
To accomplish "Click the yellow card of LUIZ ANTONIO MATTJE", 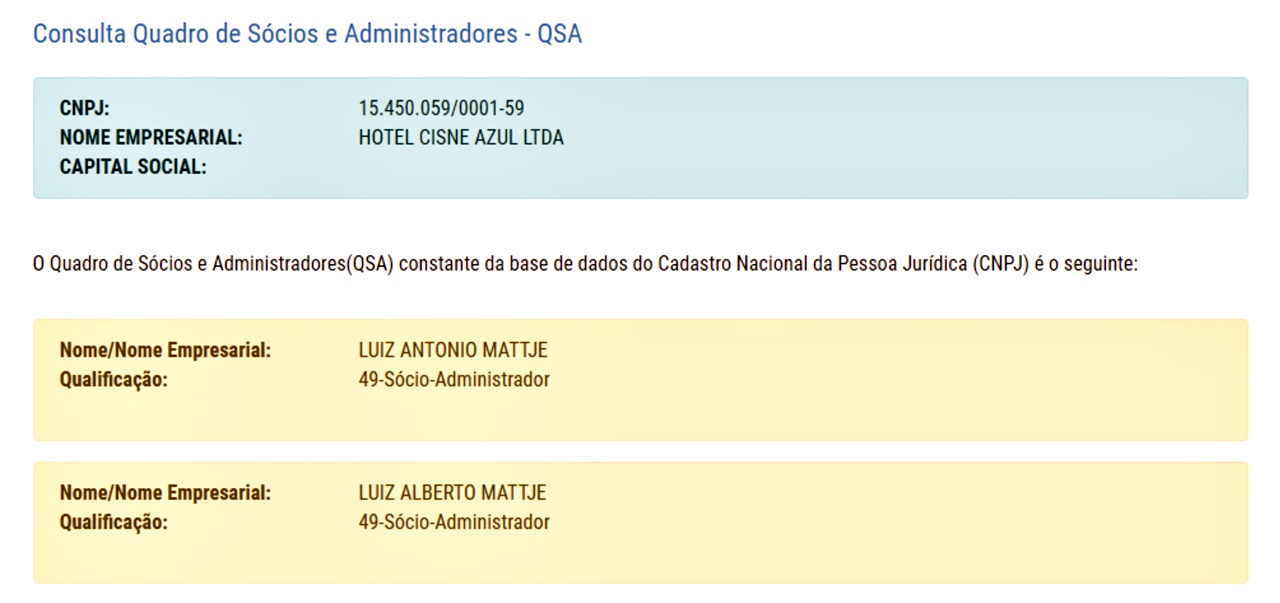I will (x=640, y=380).
